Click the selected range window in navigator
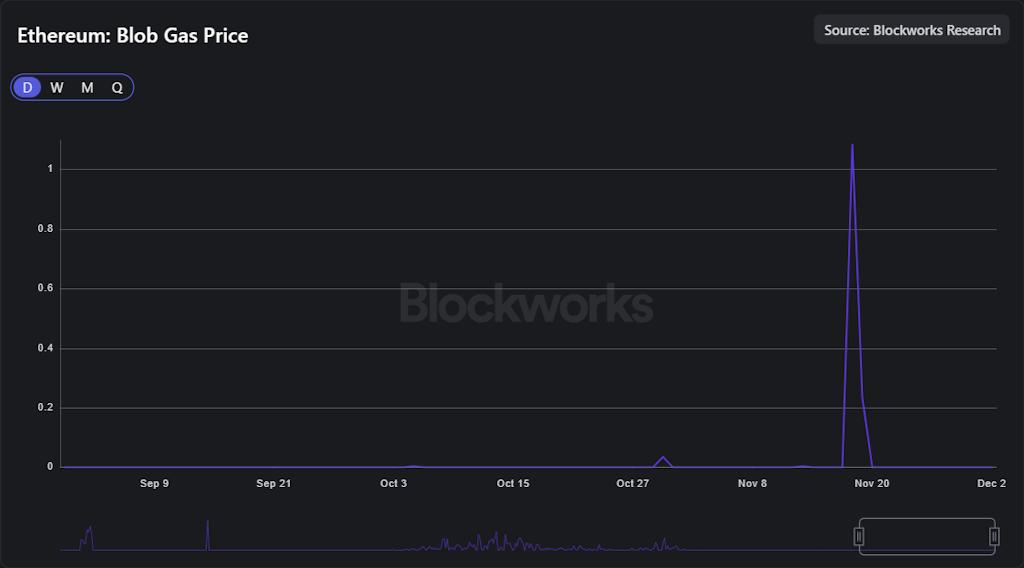This screenshot has width=1024, height=568. (x=926, y=536)
